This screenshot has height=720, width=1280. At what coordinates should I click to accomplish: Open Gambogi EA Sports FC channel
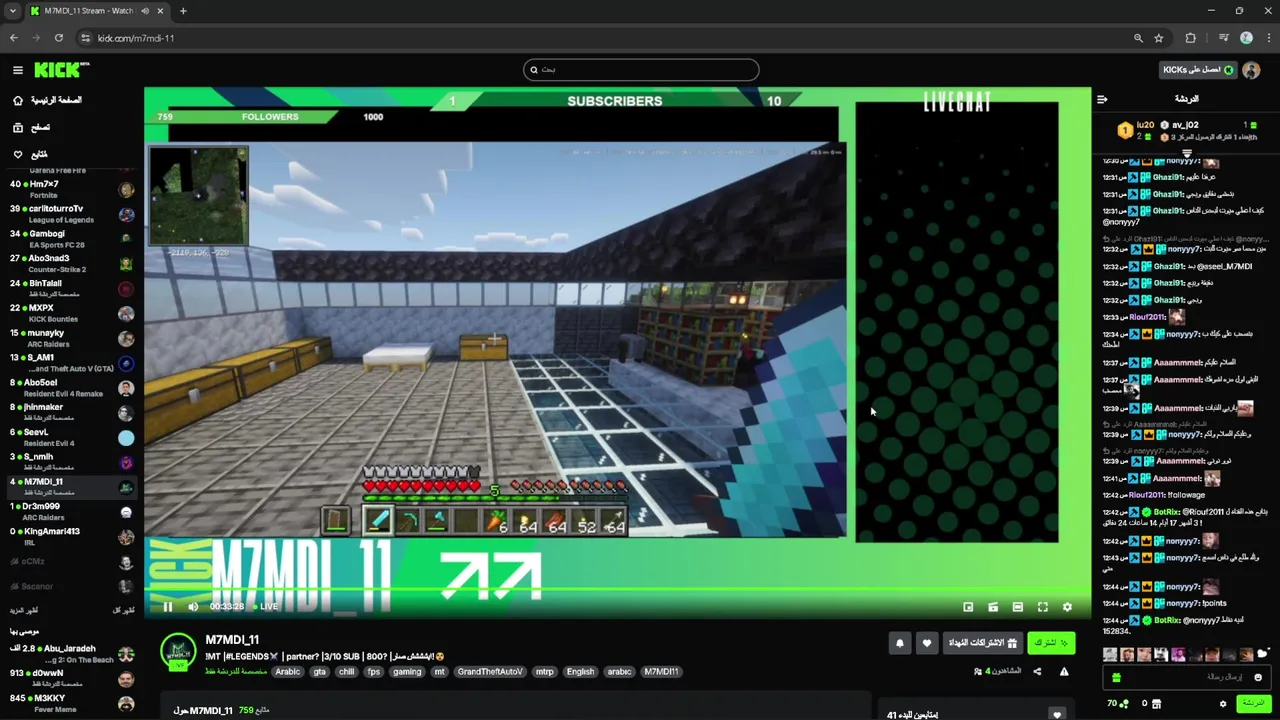(x=70, y=239)
